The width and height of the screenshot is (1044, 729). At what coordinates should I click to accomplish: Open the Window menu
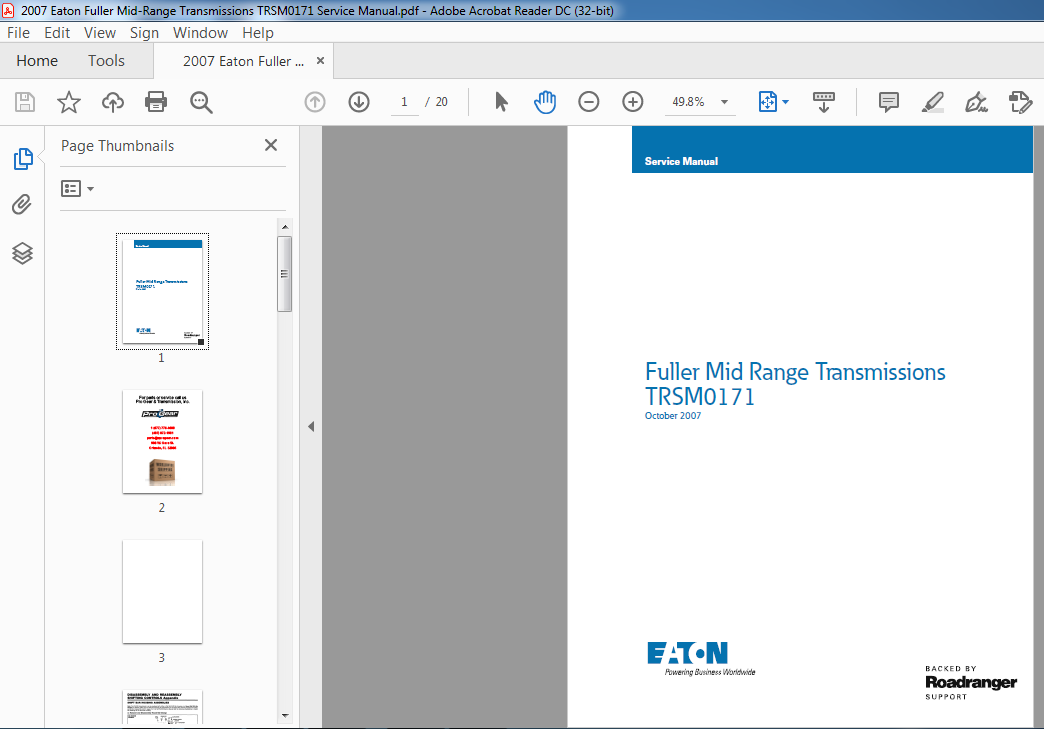200,33
